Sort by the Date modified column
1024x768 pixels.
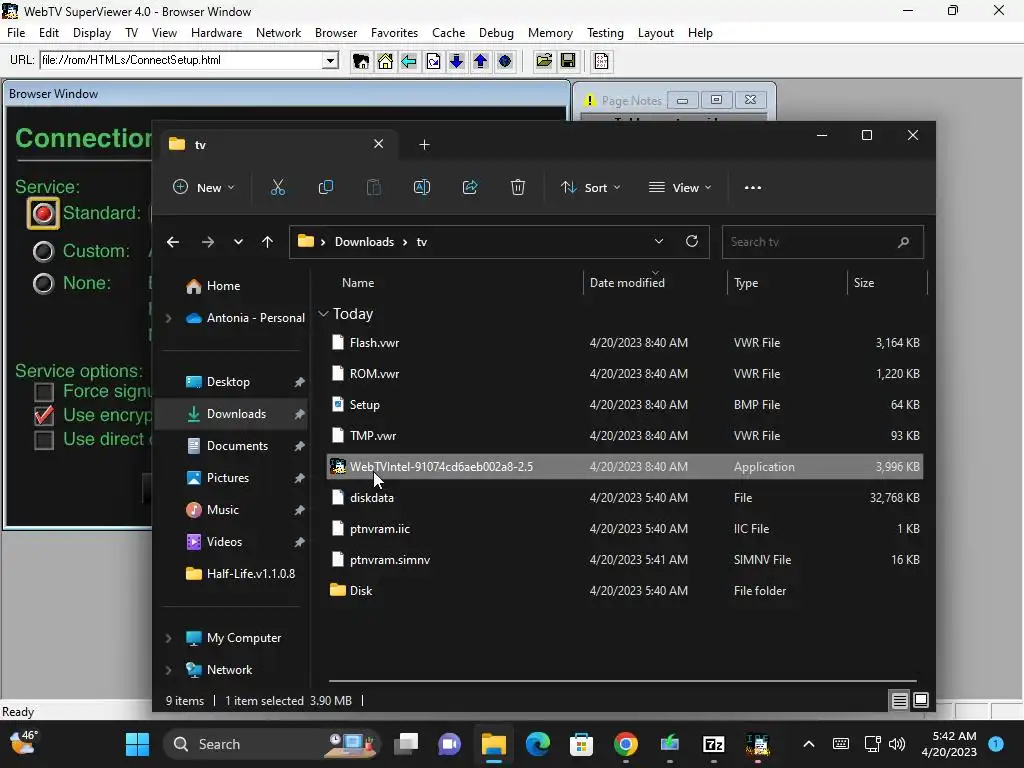click(627, 283)
